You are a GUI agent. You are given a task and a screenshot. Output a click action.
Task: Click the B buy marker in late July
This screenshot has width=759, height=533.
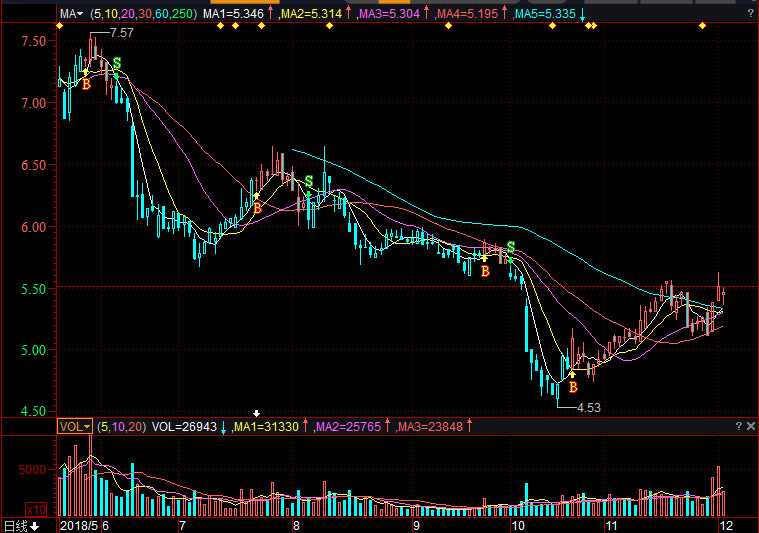257,208
